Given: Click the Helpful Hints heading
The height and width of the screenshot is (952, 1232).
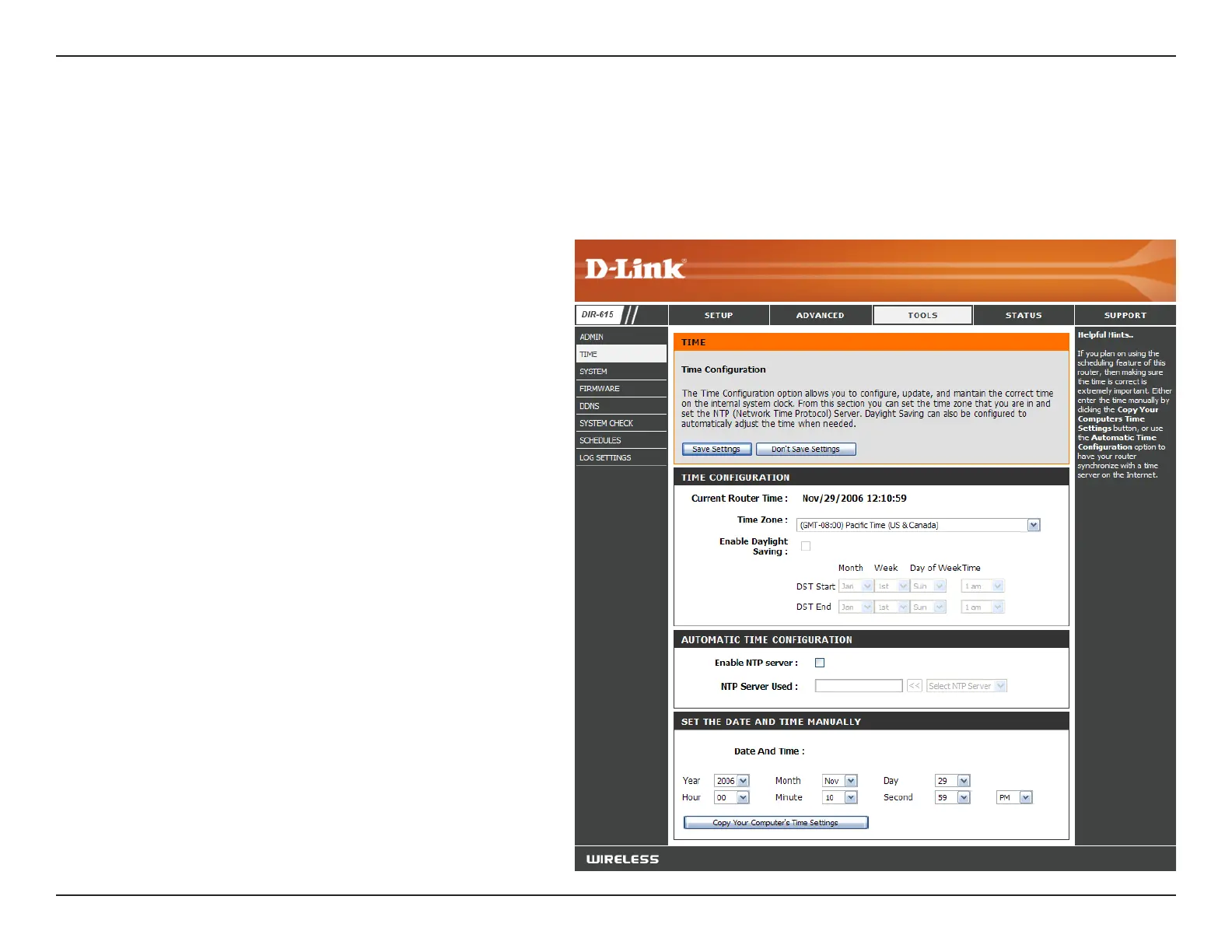Looking at the screenshot, I should click(1105, 335).
